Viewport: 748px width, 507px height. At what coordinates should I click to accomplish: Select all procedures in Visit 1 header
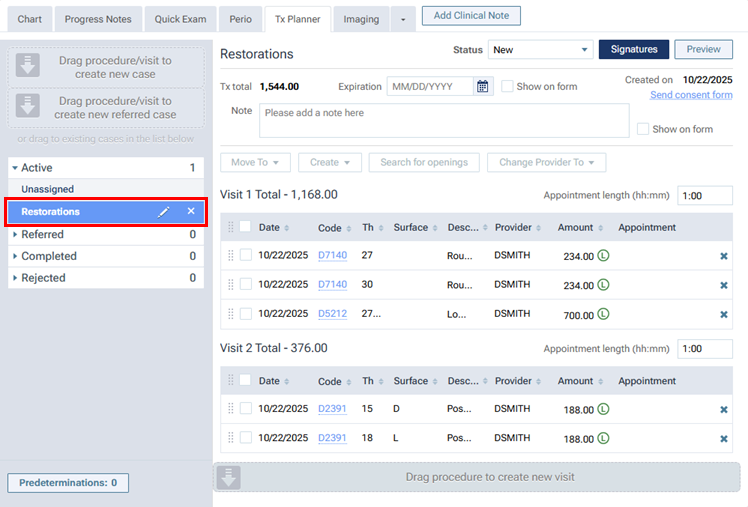pyautogui.click(x=246, y=227)
